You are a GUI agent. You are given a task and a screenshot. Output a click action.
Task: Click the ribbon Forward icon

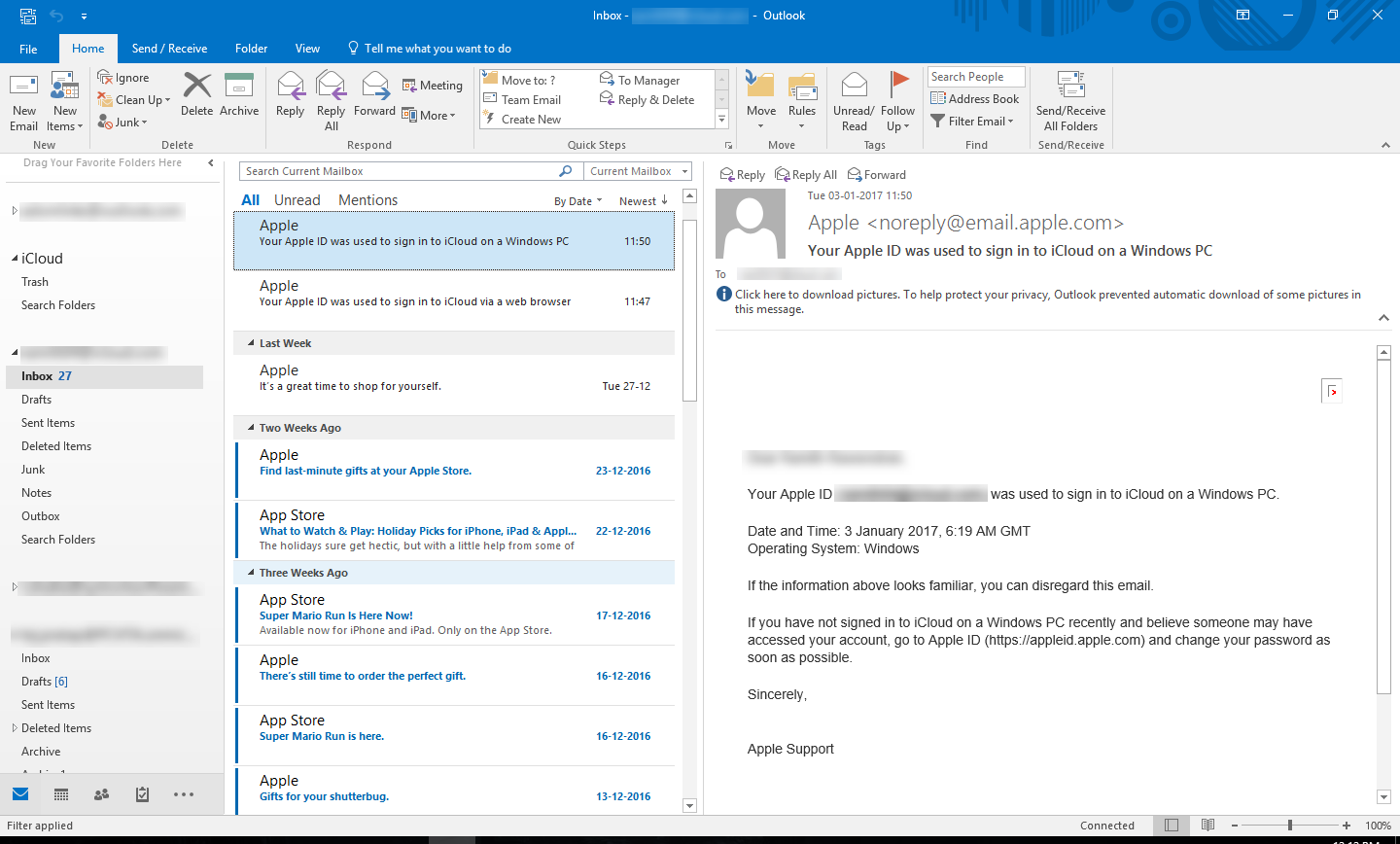[x=374, y=86]
